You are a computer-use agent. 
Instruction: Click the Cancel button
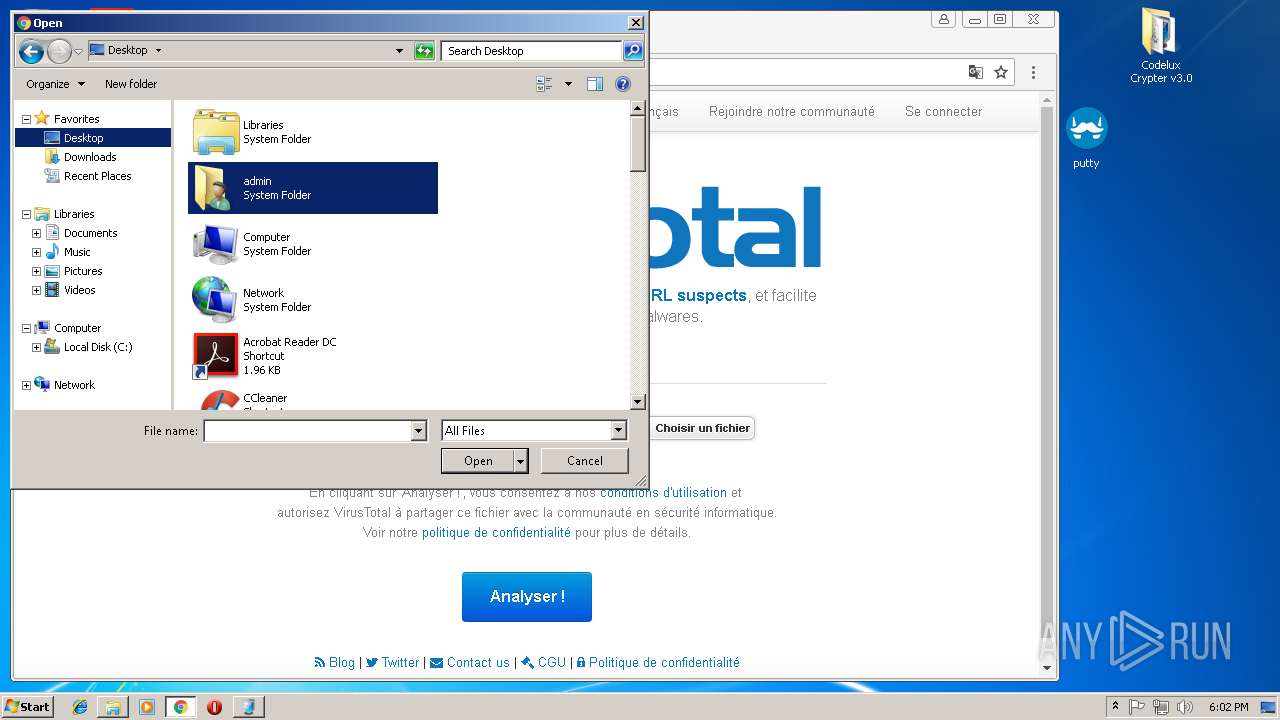coord(585,461)
